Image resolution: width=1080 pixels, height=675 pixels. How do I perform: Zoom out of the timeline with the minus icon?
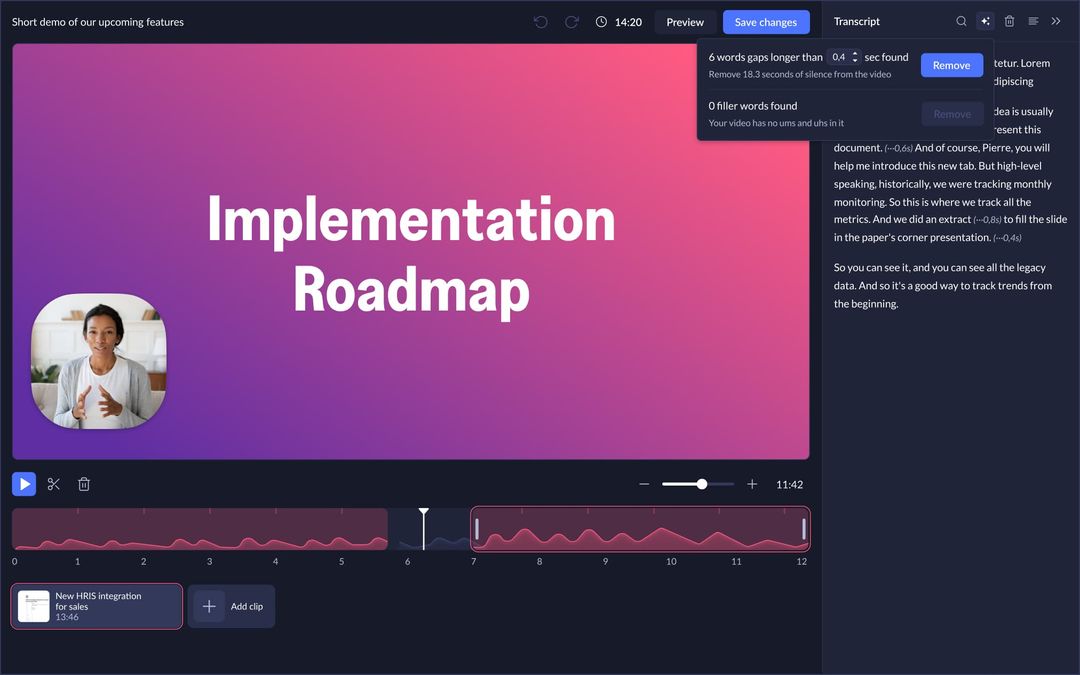(644, 483)
